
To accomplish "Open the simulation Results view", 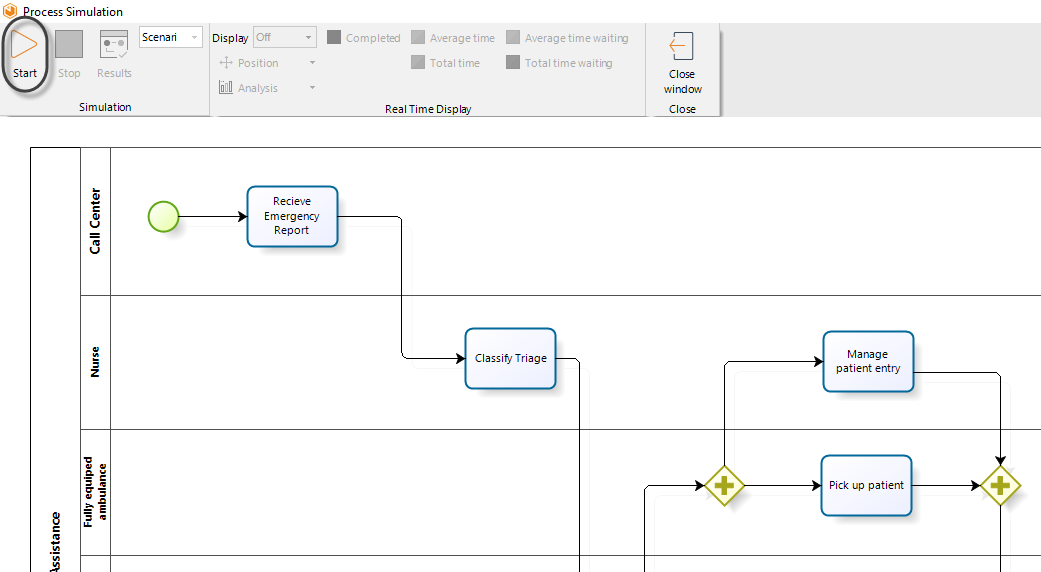I will pyautogui.click(x=114, y=54).
